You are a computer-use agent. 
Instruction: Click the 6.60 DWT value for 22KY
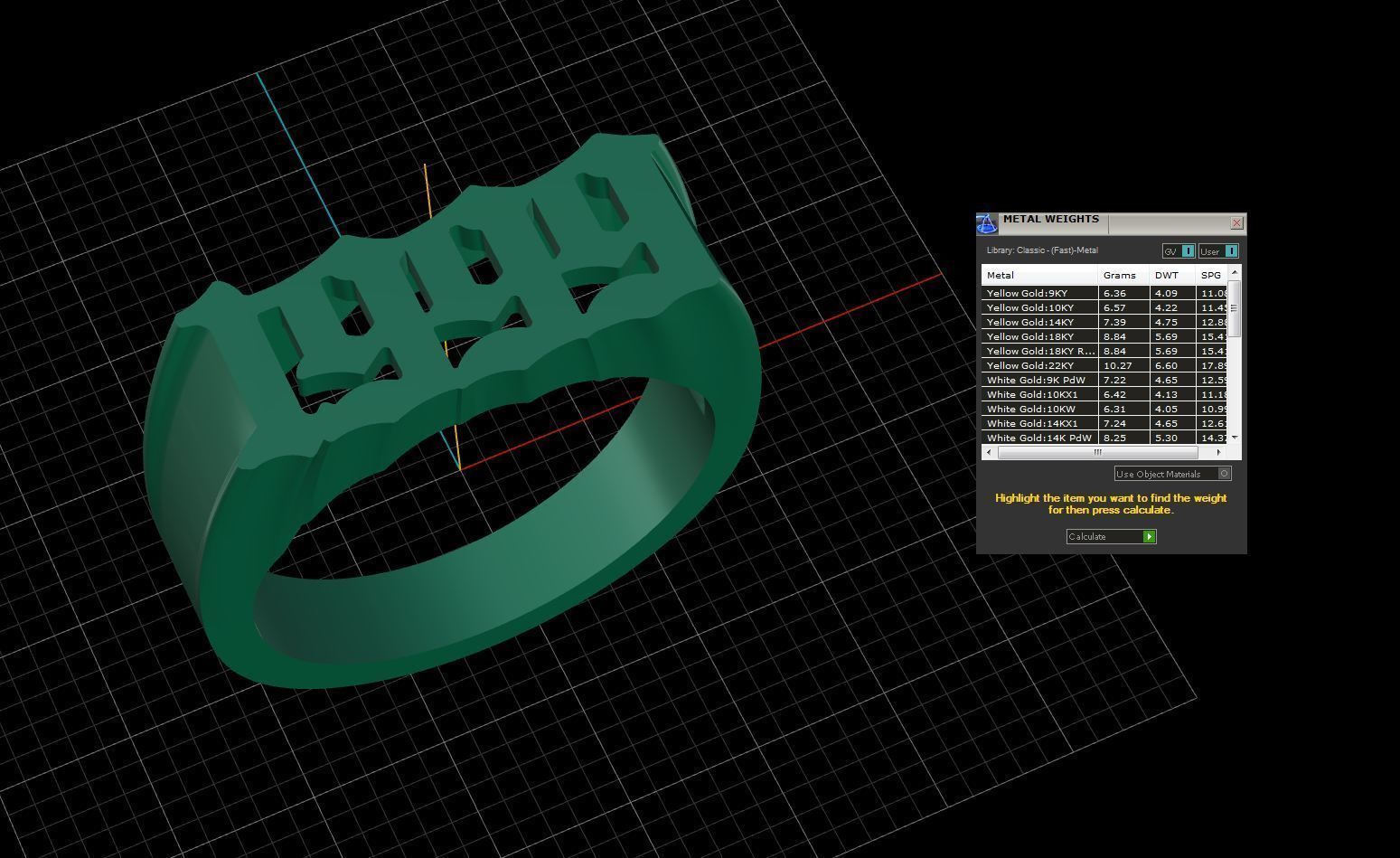1166,365
